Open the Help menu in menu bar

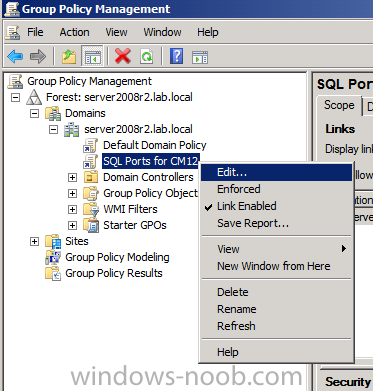click(208, 32)
